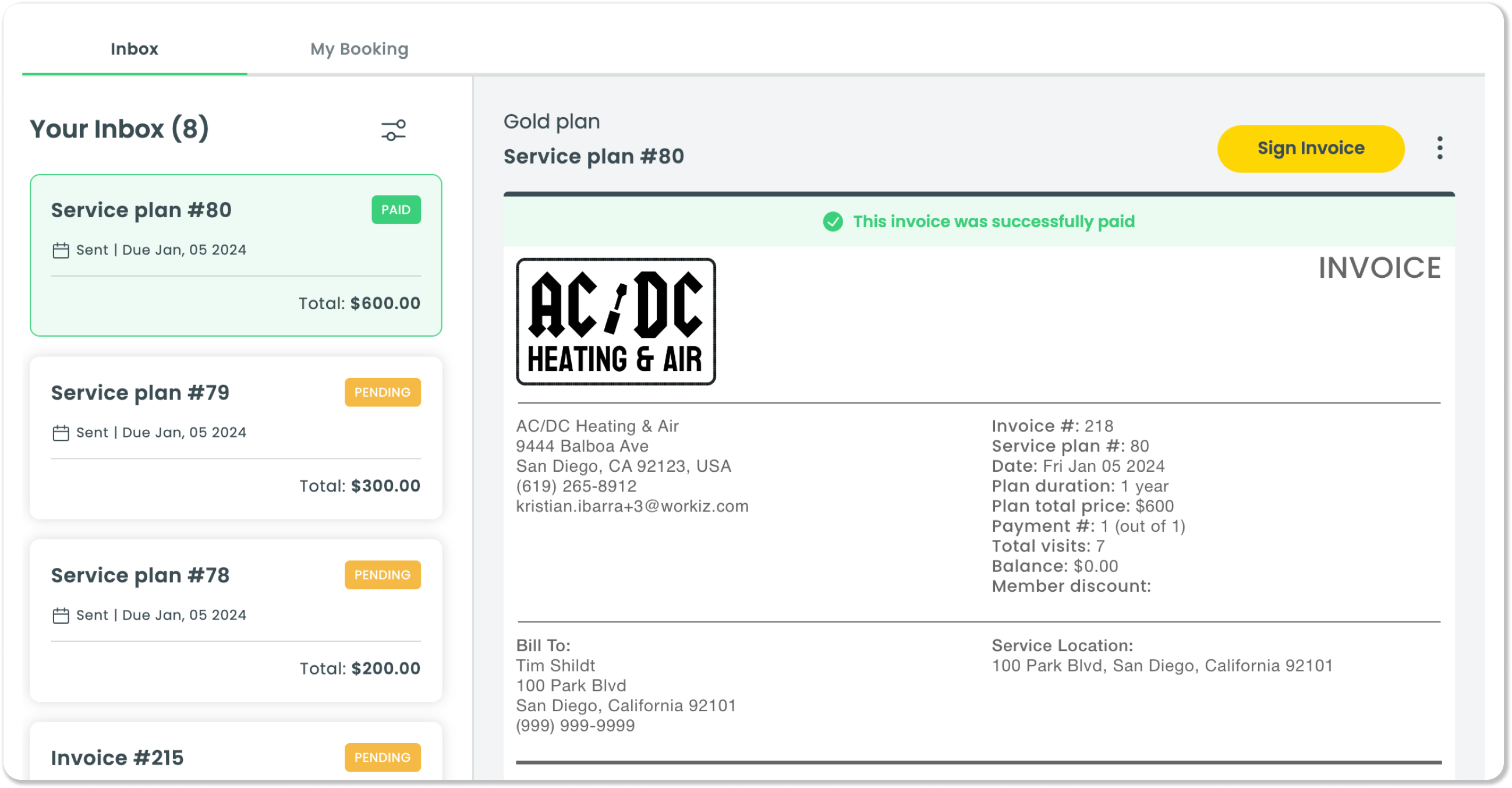Click the company phone (619) 265-8912
The image size is (1512, 788).
pyautogui.click(x=576, y=486)
